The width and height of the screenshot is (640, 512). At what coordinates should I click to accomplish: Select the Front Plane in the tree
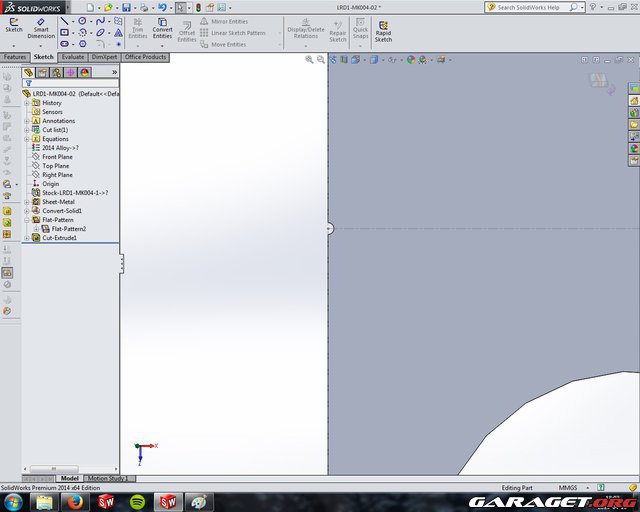click(56, 157)
